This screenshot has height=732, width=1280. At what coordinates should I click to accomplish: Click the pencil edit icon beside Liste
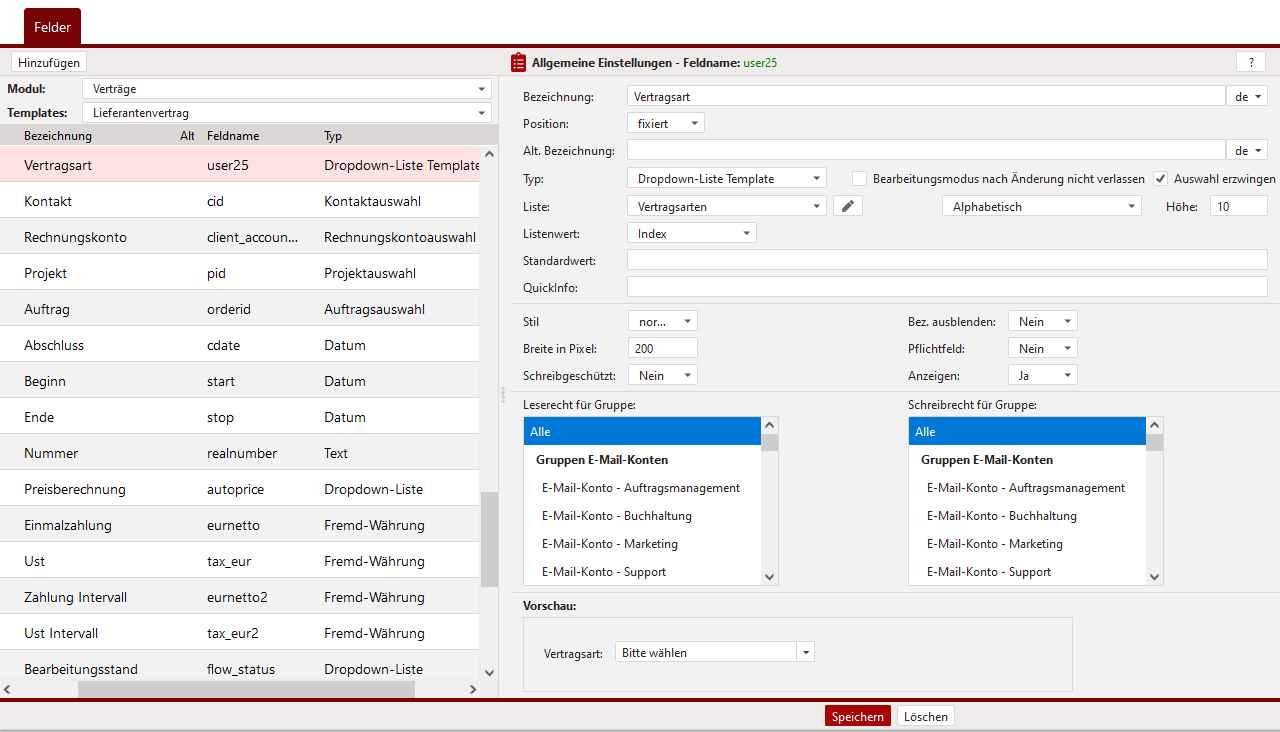click(x=848, y=206)
